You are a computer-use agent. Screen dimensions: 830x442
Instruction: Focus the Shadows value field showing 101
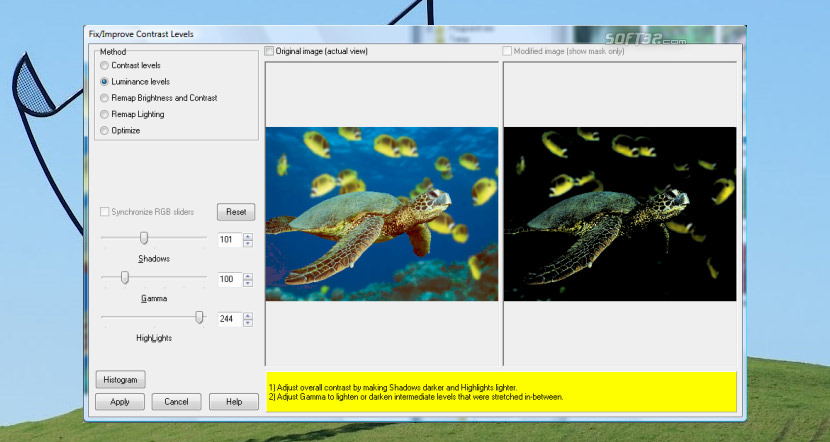230,240
